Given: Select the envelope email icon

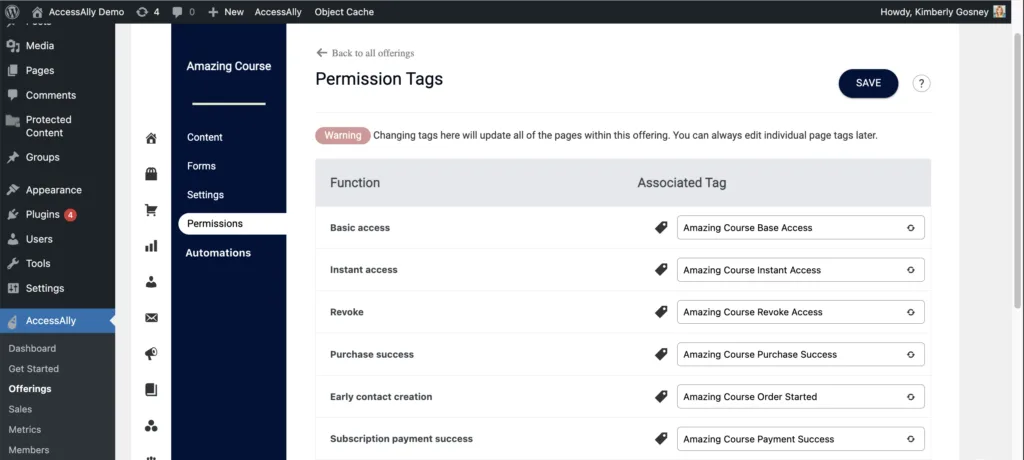Looking at the screenshot, I should coord(151,318).
